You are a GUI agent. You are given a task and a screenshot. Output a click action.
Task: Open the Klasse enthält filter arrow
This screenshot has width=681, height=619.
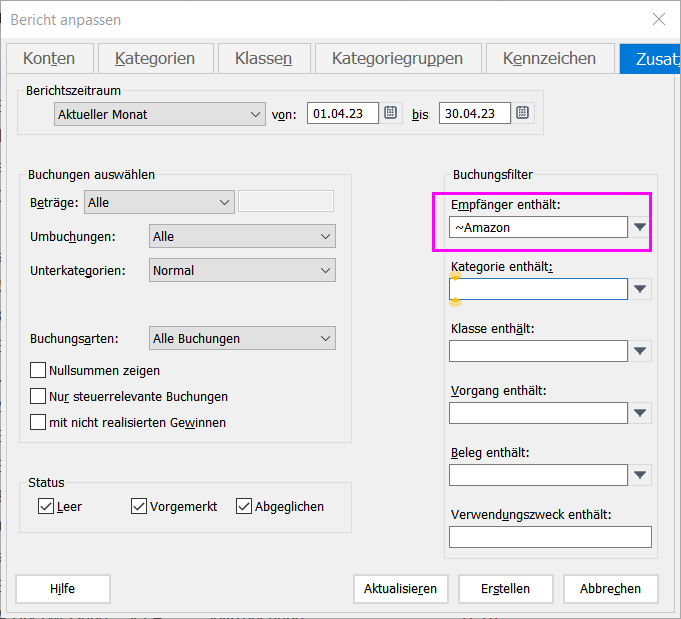click(641, 351)
